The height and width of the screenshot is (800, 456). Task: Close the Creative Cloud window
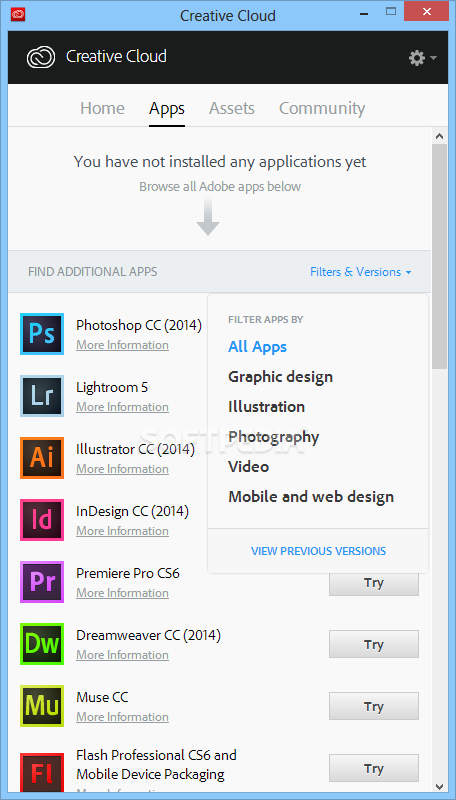(426, 11)
